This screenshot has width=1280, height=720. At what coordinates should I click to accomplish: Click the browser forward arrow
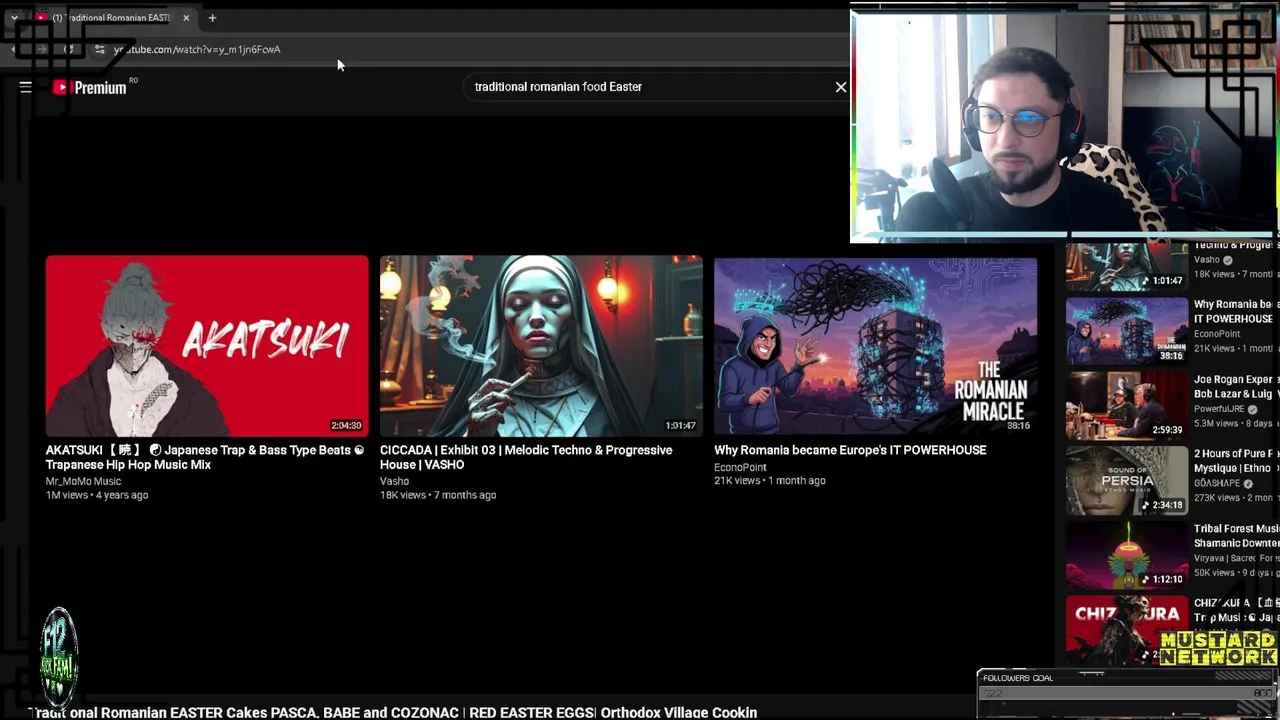[41, 49]
